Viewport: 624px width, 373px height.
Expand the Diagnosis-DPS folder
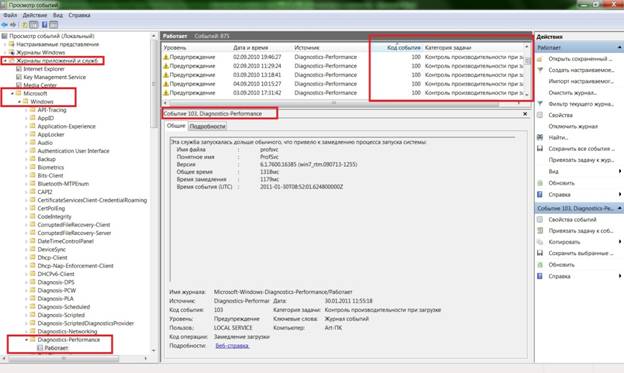coord(27,282)
